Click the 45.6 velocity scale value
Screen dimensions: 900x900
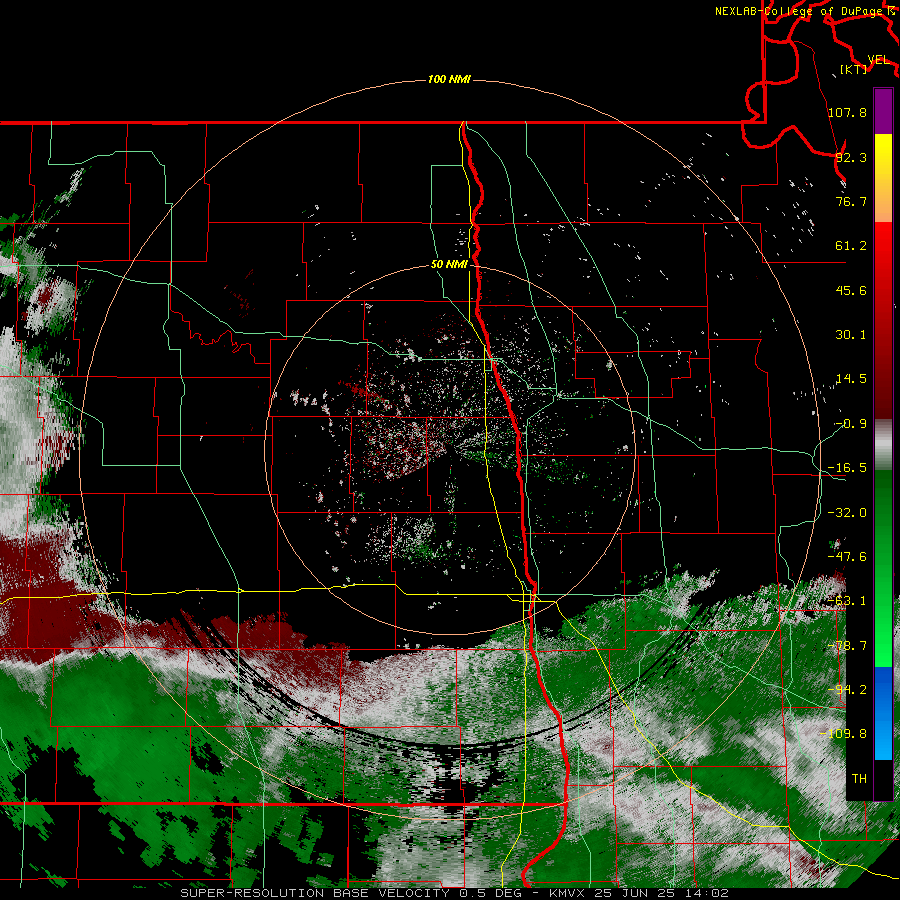pyautogui.click(x=851, y=290)
